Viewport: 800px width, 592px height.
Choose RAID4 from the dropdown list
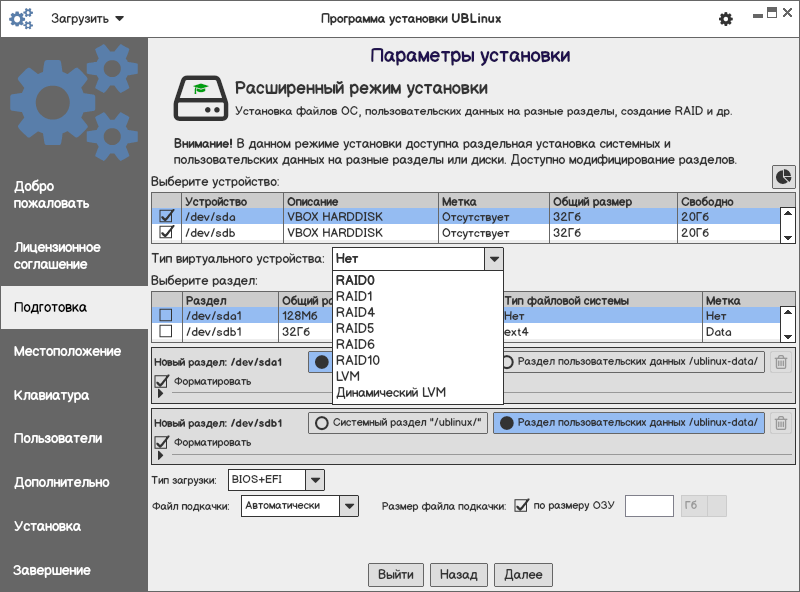(x=417, y=312)
